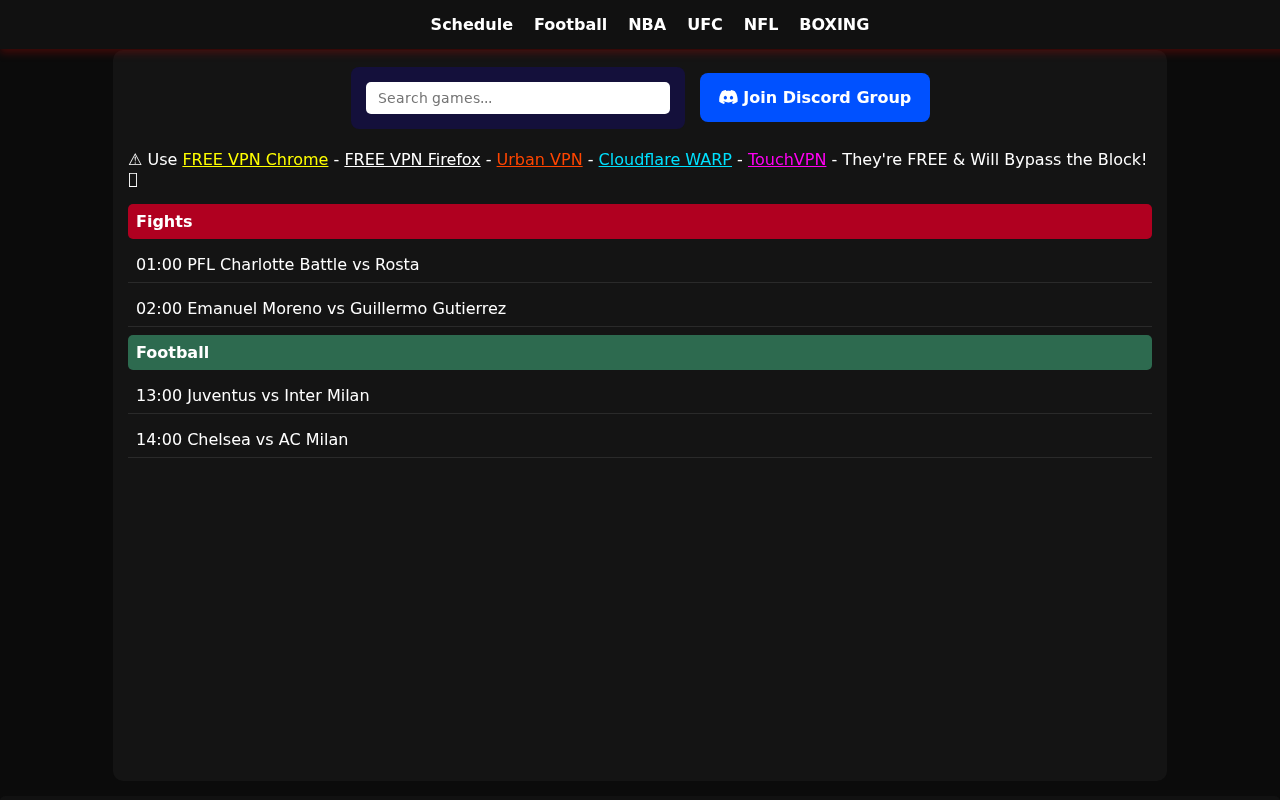Open PFL Charlotte Battle vs Rosta
This screenshot has width=1280, height=800.
tap(640, 265)
